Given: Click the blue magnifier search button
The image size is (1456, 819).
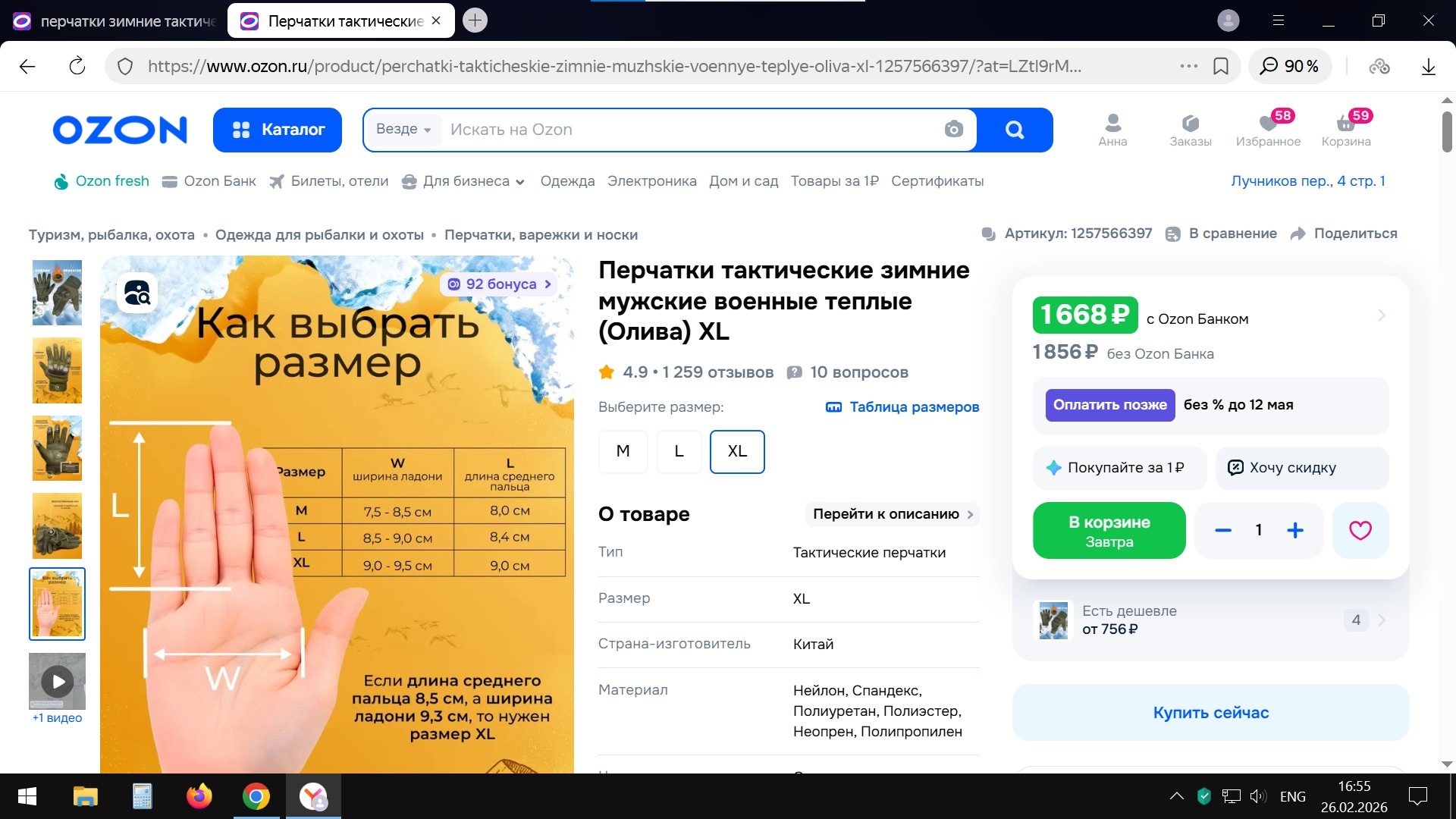Looking at the screenshot, I should coord(1015,130).
